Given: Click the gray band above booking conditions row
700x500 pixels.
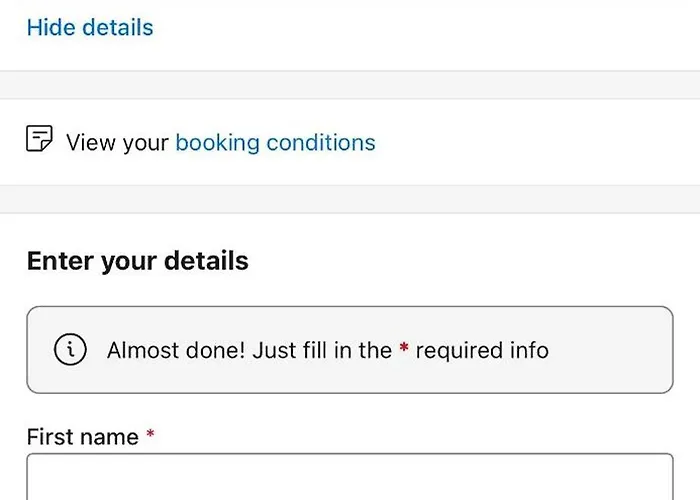Looking at the screenshot, I should pos(350,85).
